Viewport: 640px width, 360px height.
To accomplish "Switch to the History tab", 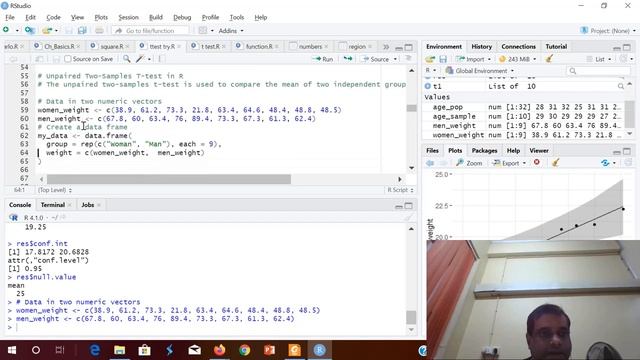I will pos(482,47).
